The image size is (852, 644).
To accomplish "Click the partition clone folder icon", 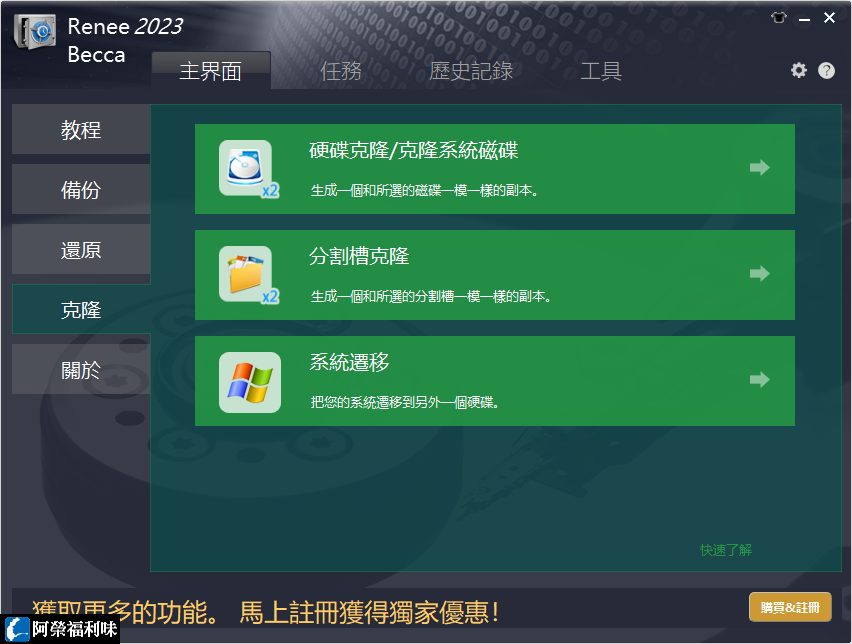I will click(x=249, y=275).
